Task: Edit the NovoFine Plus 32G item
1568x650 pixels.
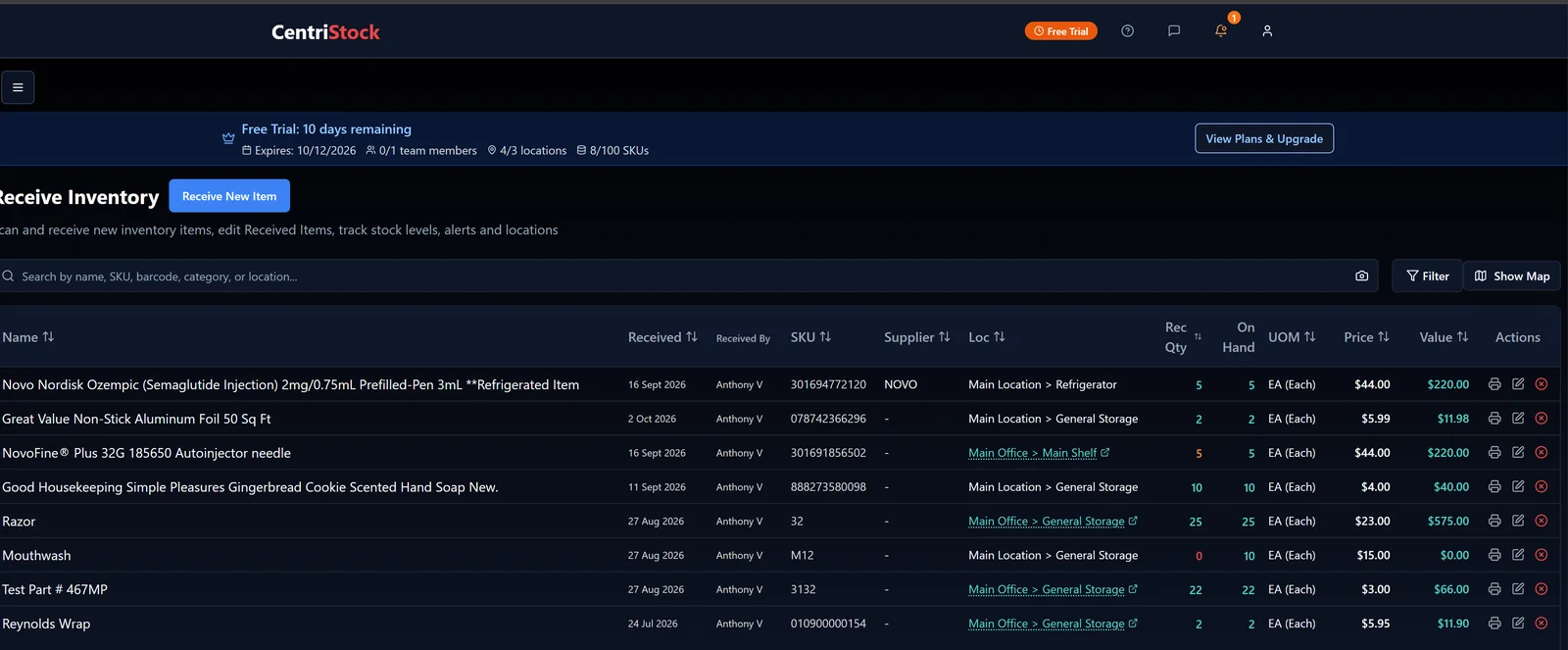Action: (1518, 453)
